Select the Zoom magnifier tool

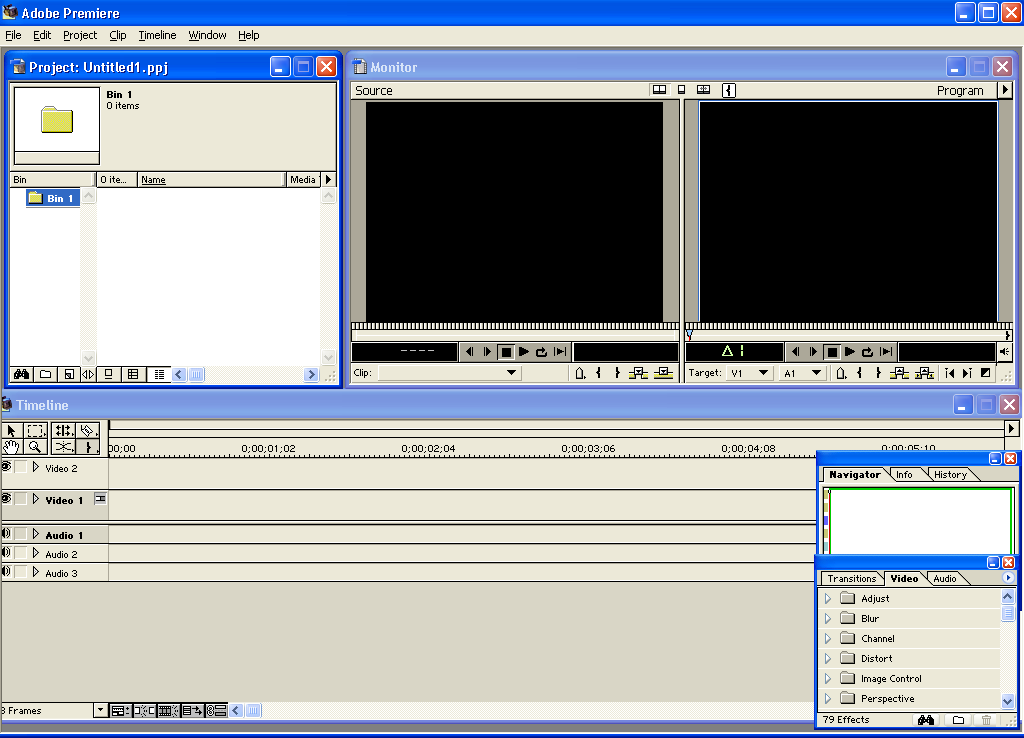pos(35,447)
